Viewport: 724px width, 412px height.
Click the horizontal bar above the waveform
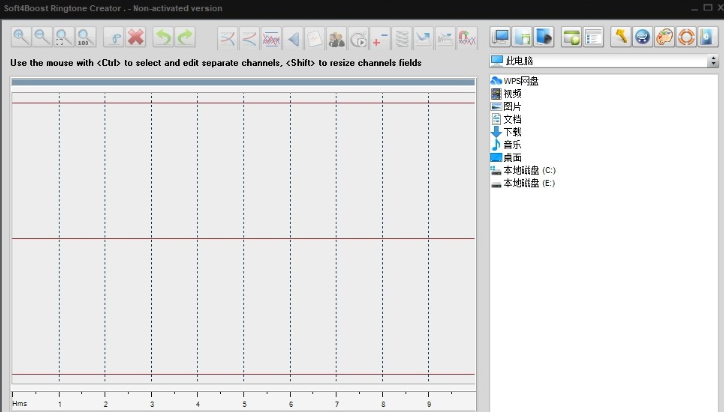(x=243, y=82)
